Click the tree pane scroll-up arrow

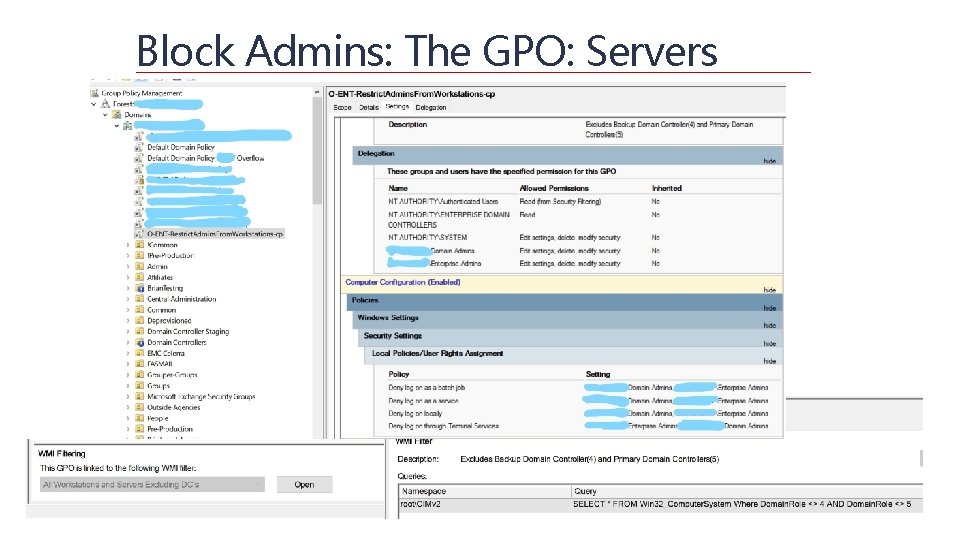[317, 92]
